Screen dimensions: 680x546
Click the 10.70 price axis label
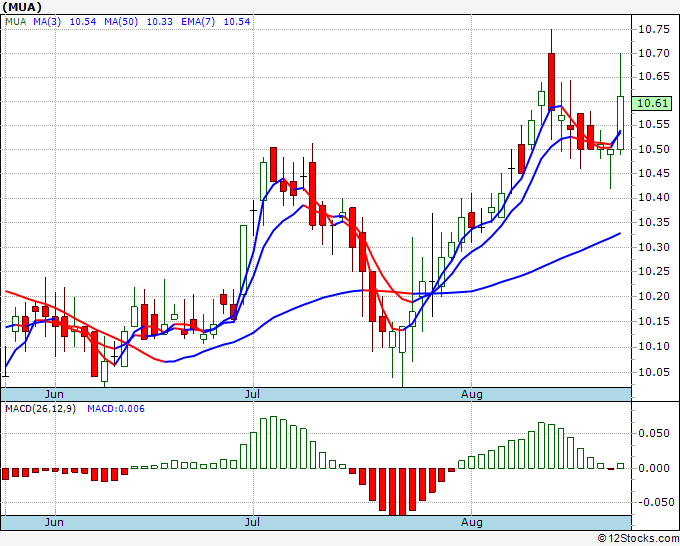tap(654, 53)
